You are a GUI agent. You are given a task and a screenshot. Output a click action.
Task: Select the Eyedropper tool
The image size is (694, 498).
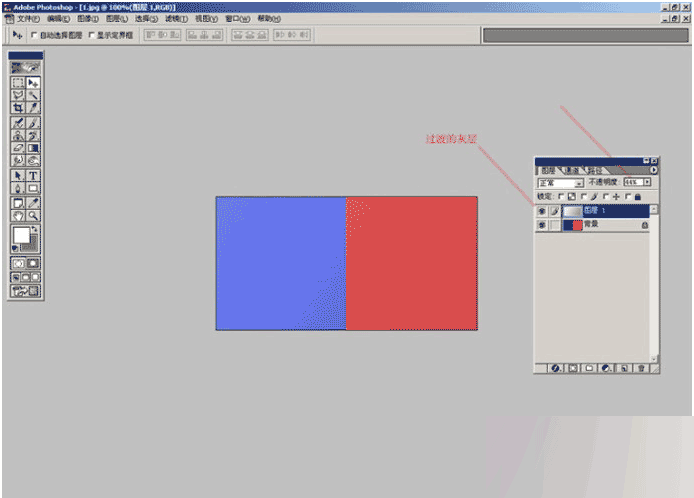click(33, 203)
